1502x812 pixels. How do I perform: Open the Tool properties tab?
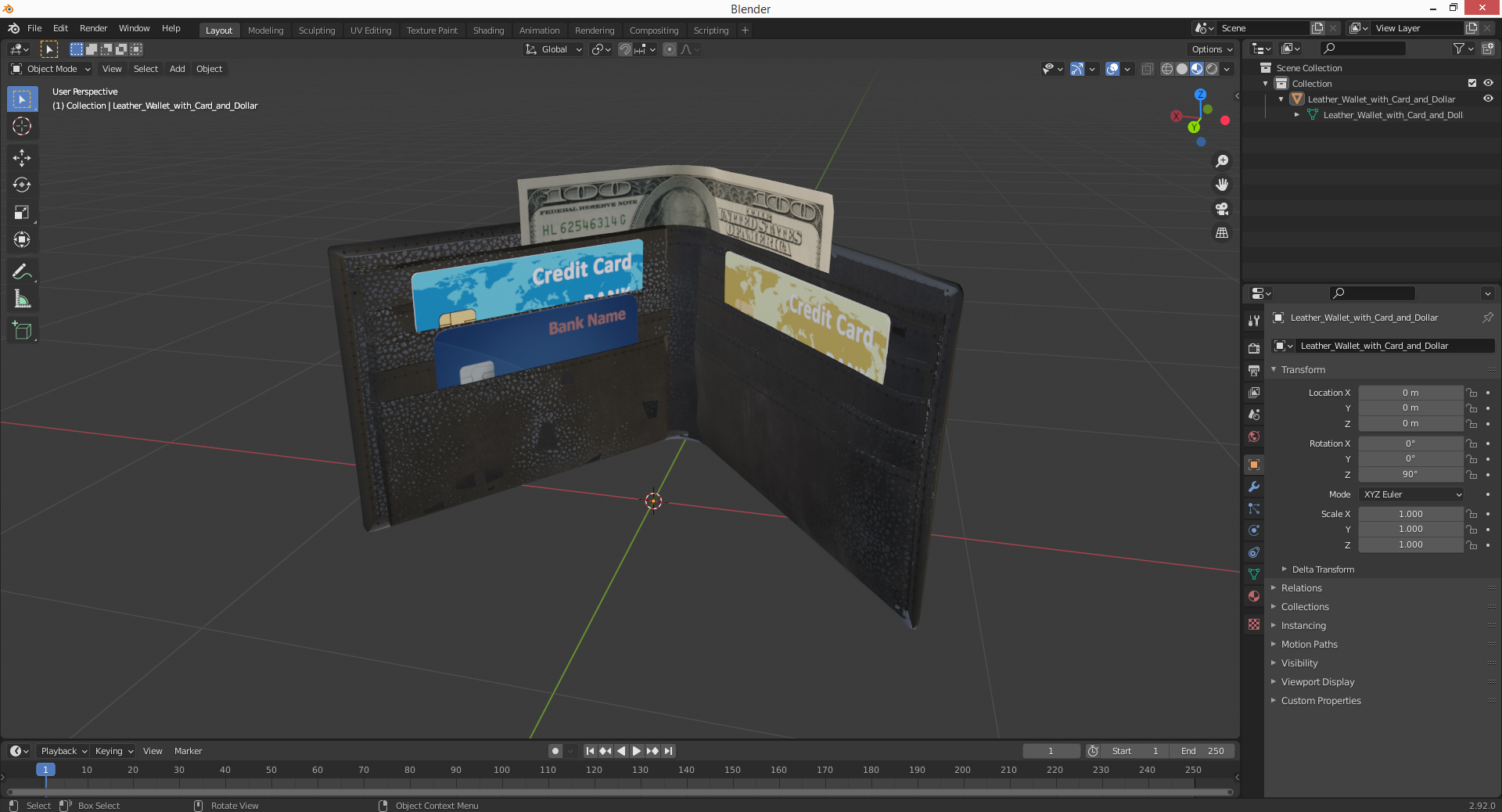tap(1254, 320)
